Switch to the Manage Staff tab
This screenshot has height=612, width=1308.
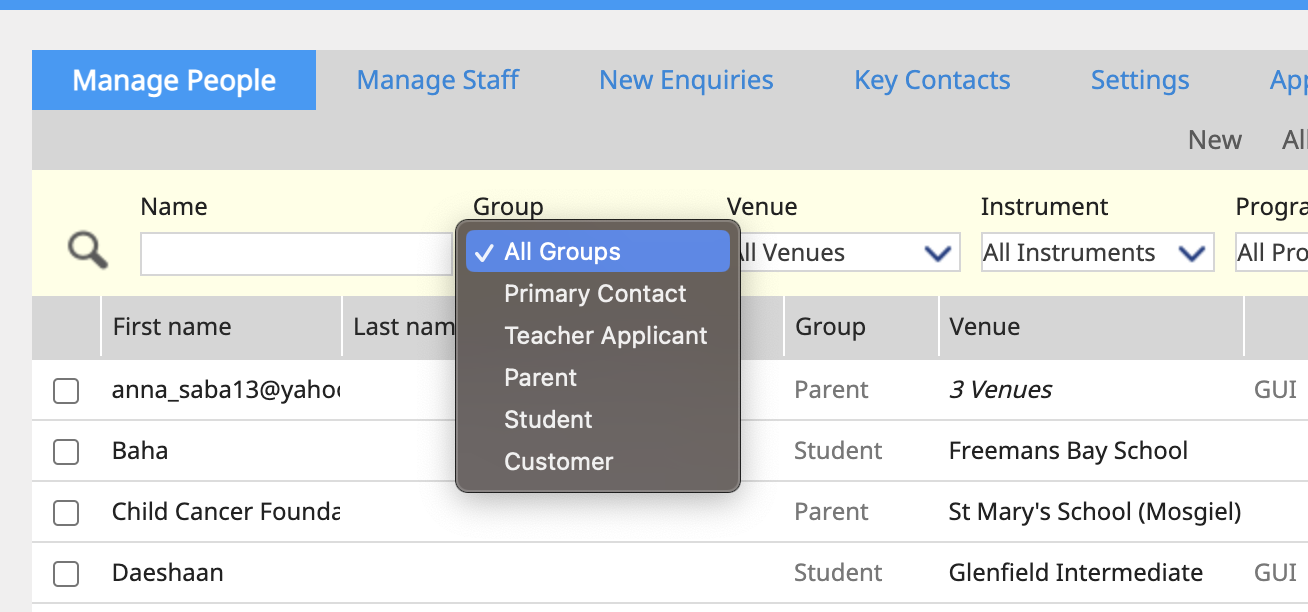(437, 80)
